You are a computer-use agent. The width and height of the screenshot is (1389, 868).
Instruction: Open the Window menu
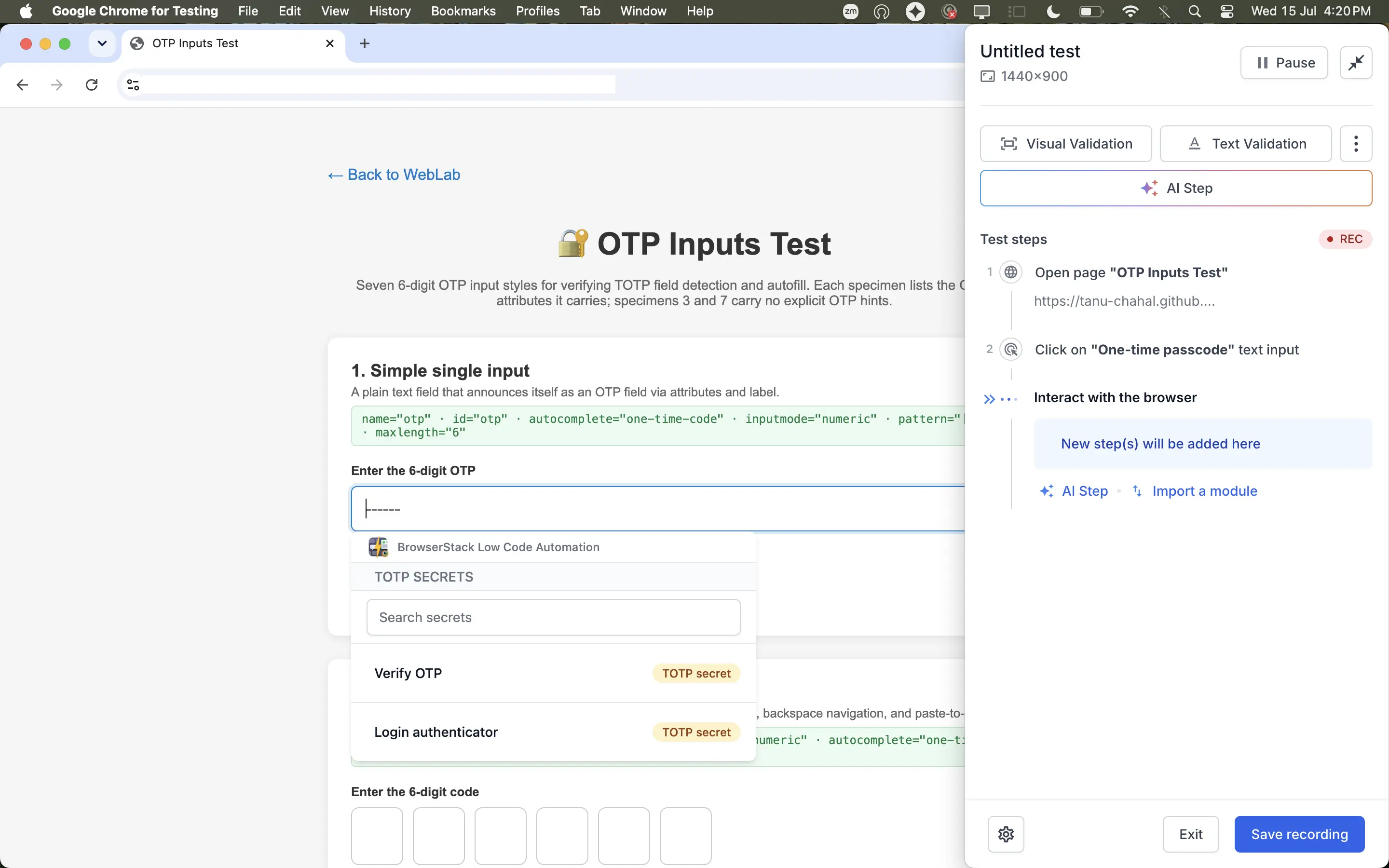643,11
